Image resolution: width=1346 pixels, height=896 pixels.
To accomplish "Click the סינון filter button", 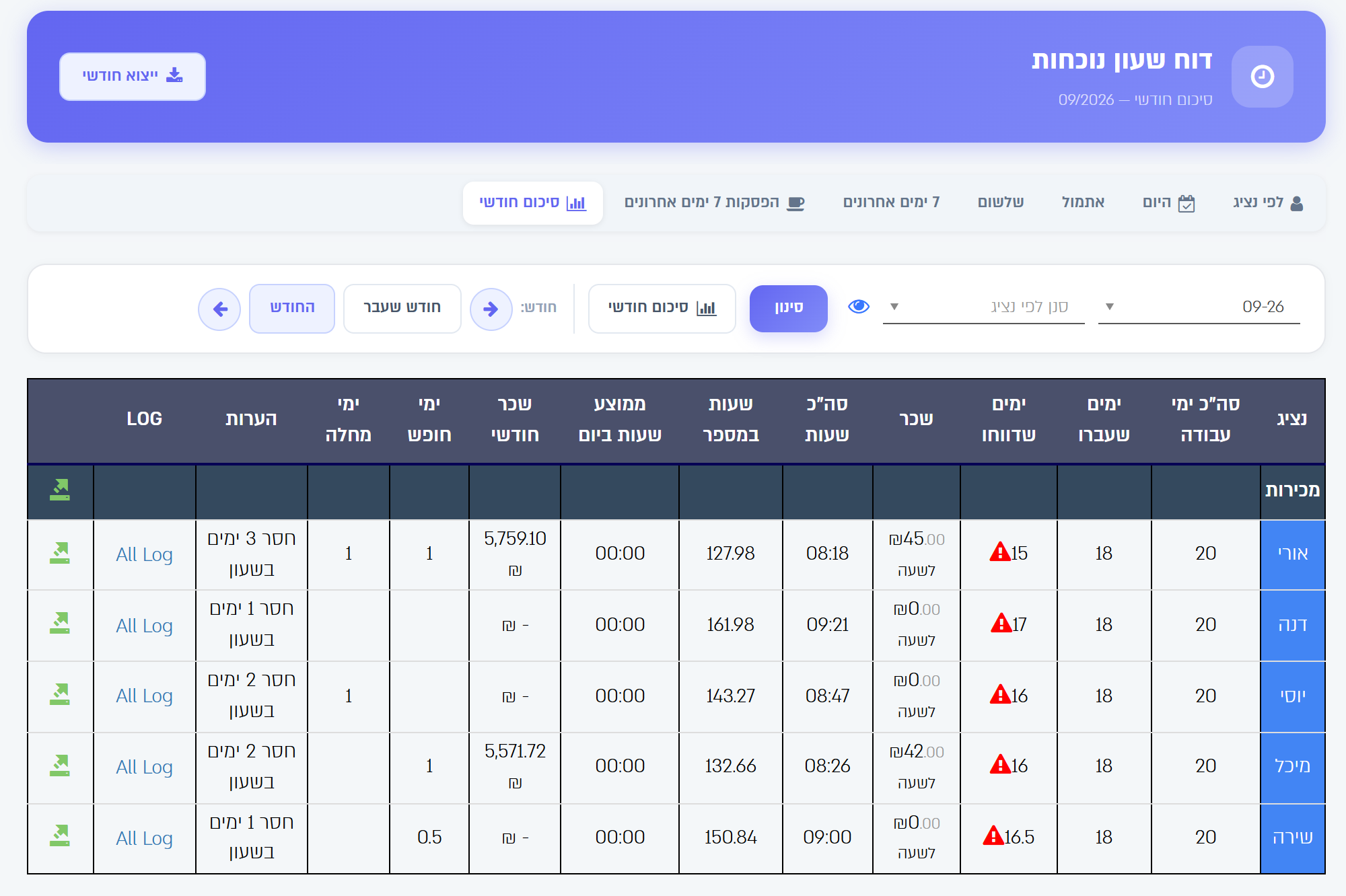I will [x=788, y=308].
